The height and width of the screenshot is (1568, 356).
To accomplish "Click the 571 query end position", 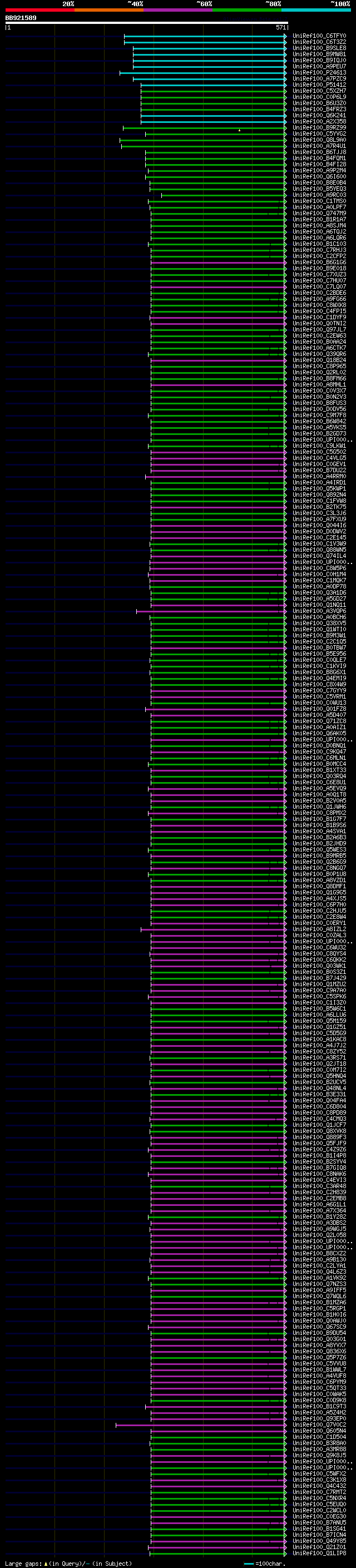I will coord(280,27).
